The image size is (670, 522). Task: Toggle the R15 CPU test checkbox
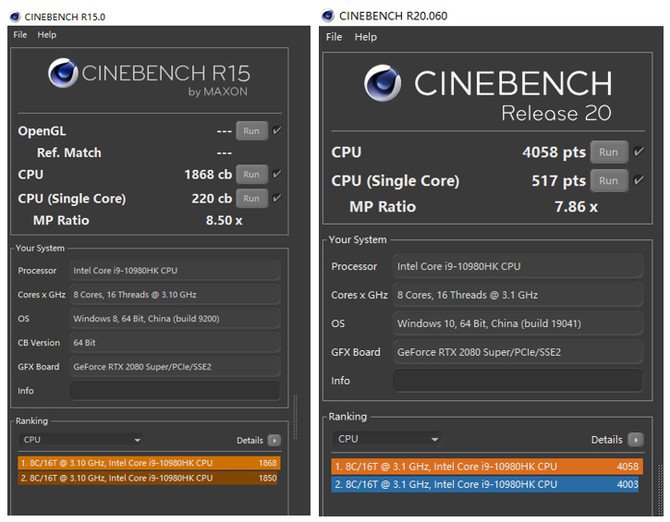click(x=277, y=174)
